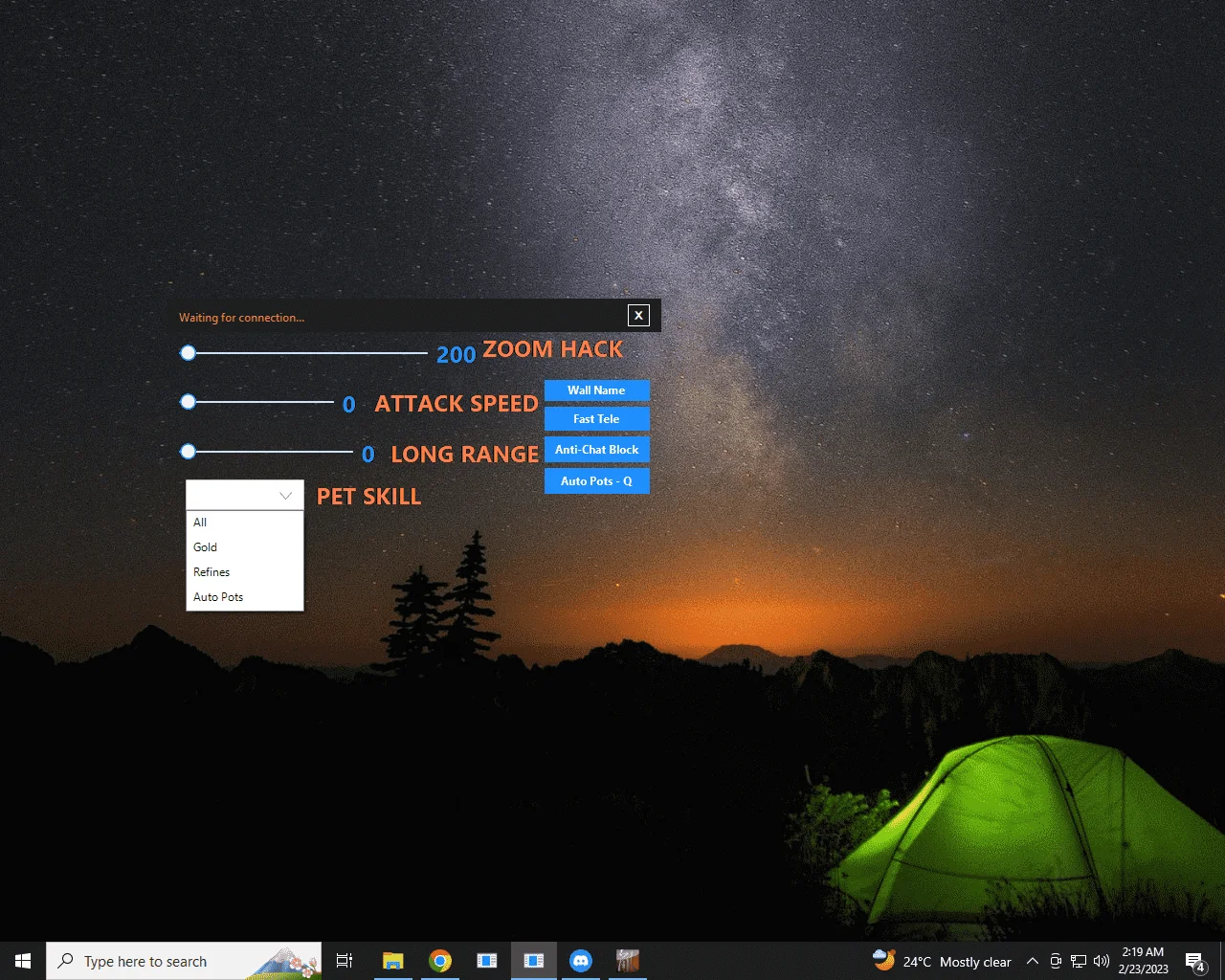
Task: Close the hack tool window
Action: tap(638, 316)
